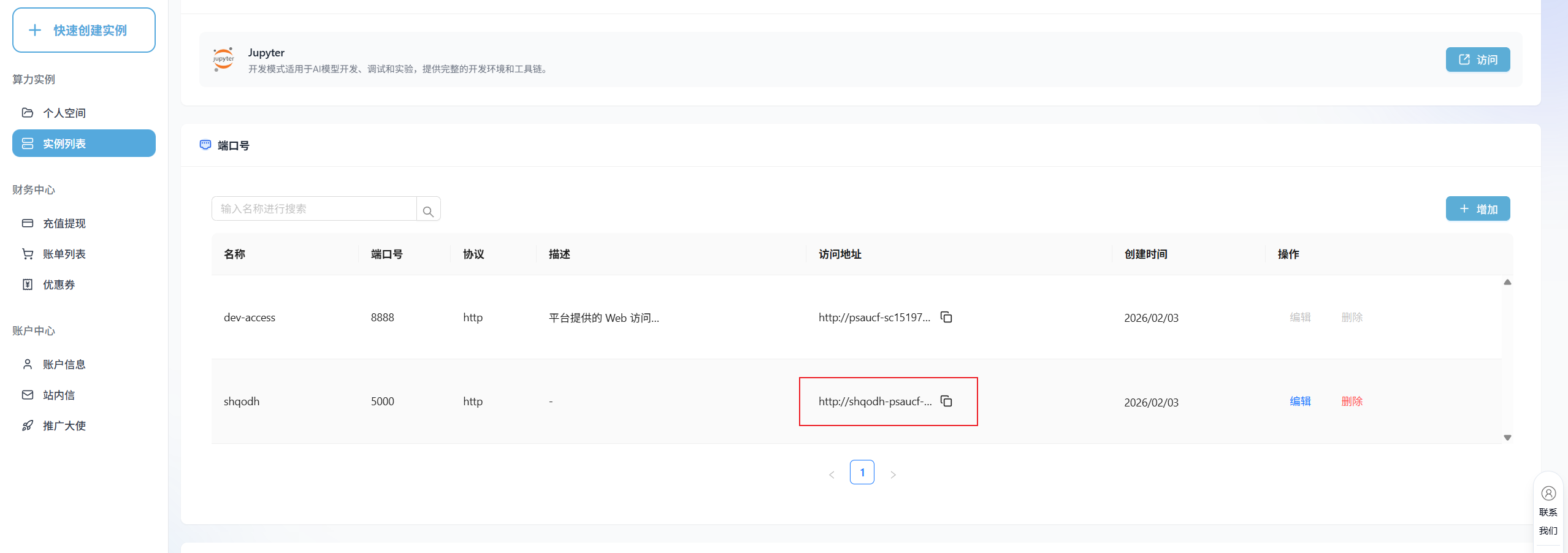Copy the dev-access access address
1568x553 pixels.
coord(946,317)
